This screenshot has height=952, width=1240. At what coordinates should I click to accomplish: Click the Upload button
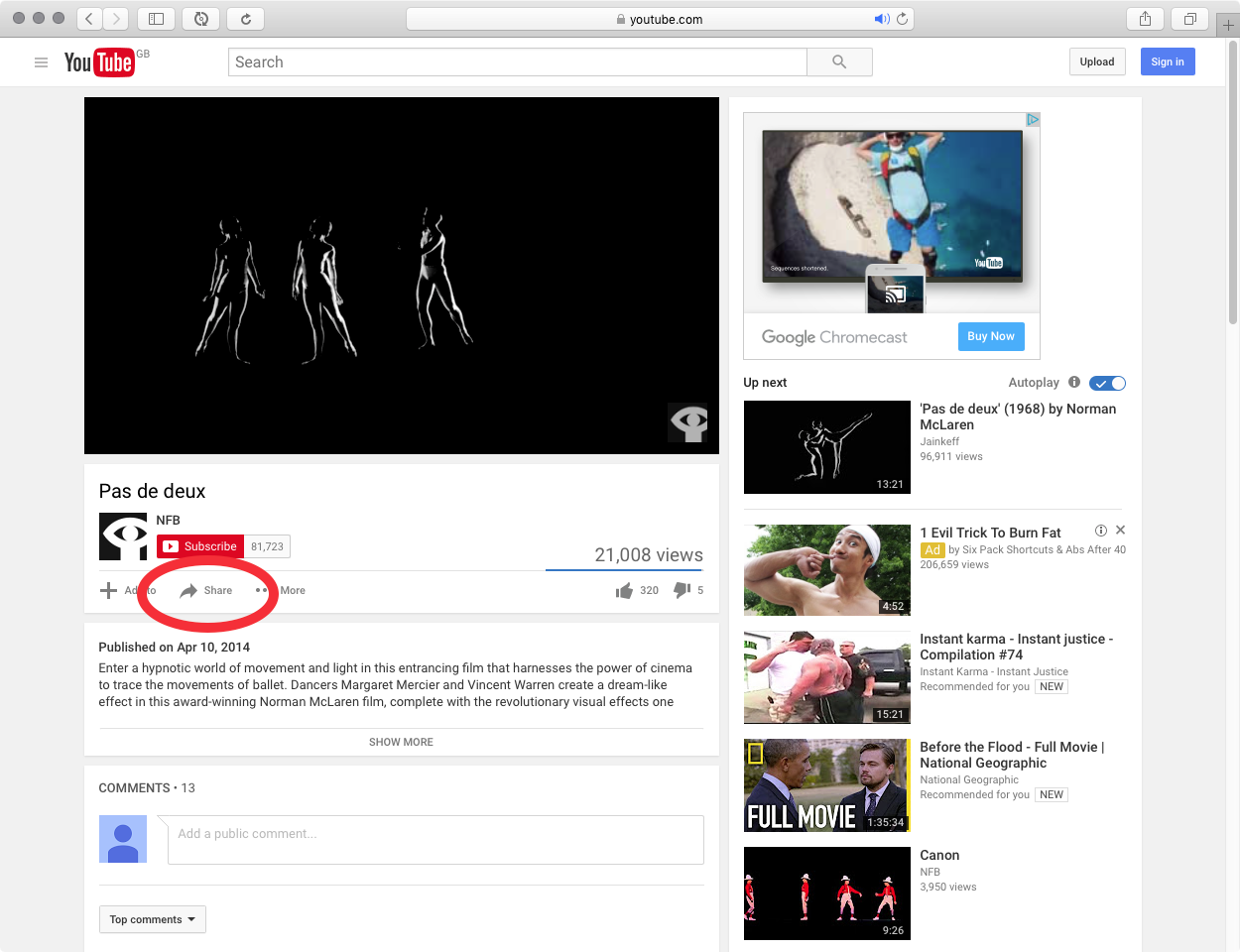tap(1097, 61)
